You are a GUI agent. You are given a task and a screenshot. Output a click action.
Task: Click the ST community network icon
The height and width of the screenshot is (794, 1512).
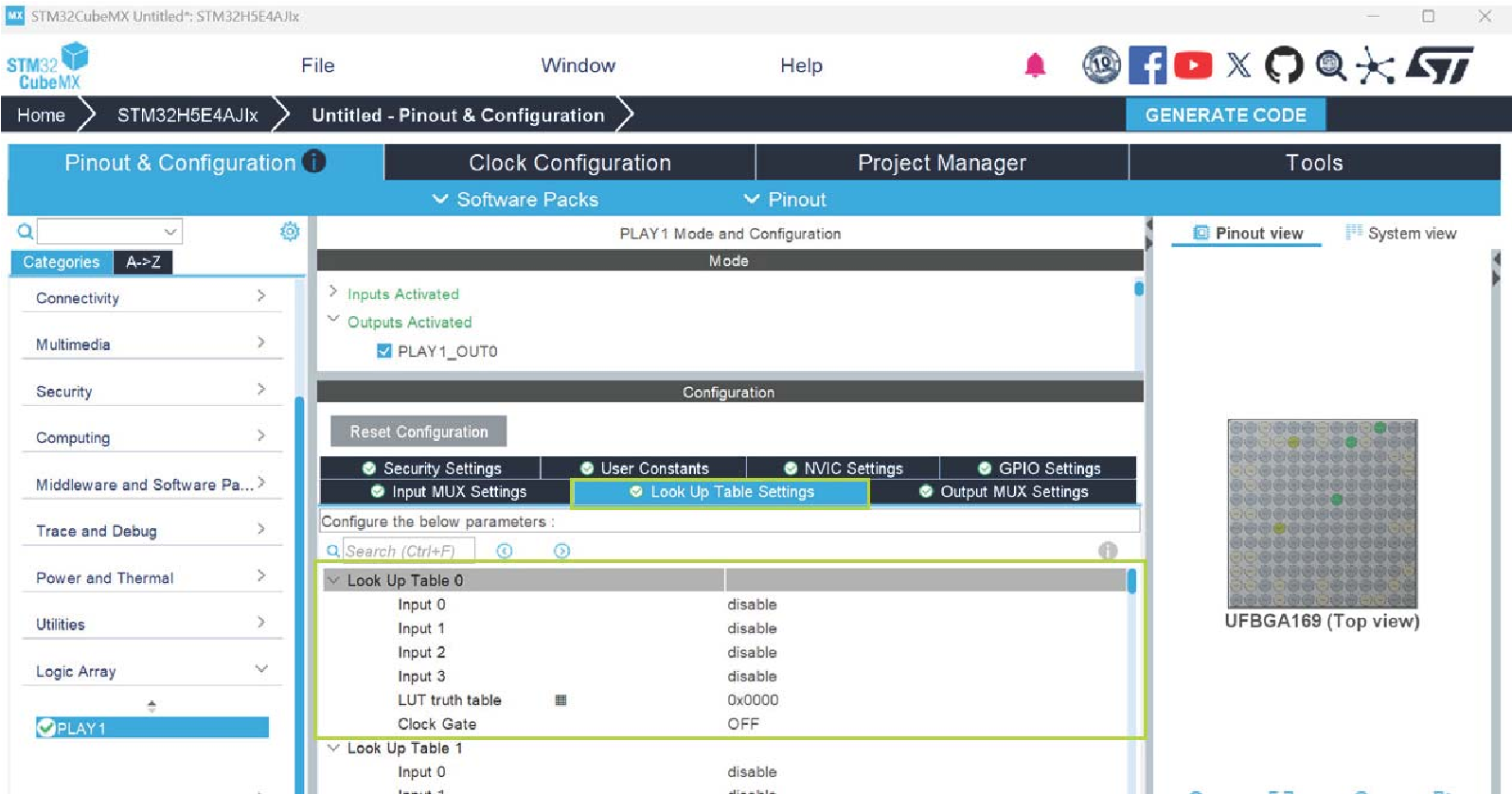coord(1375,65)
